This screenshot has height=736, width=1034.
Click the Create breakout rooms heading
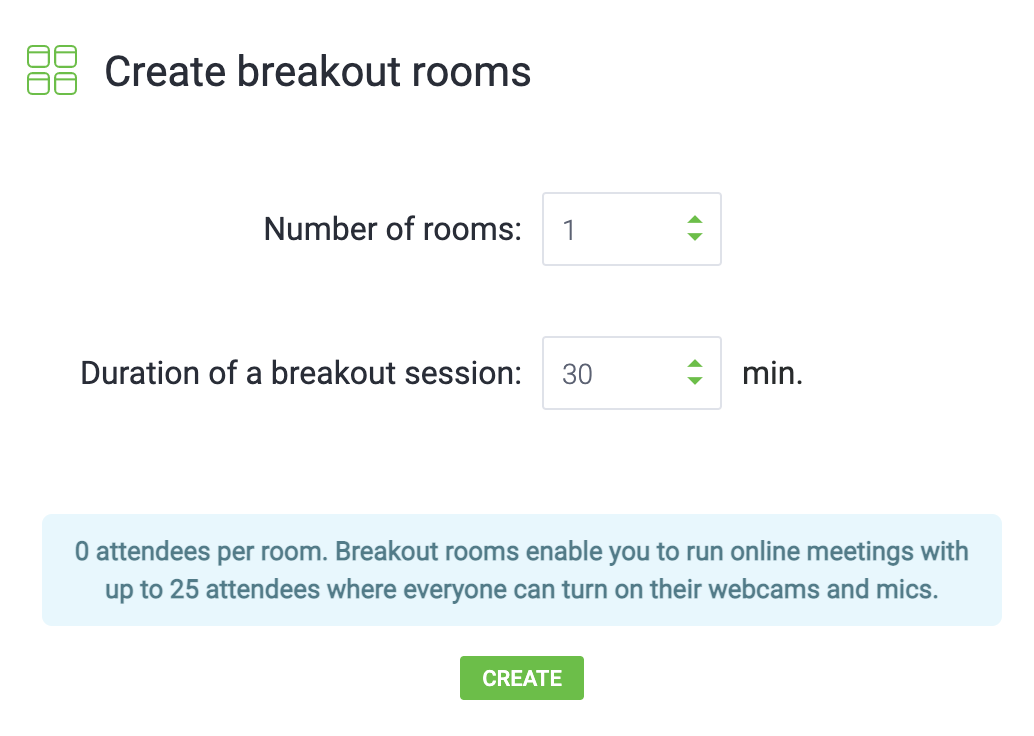click(319, 71)
